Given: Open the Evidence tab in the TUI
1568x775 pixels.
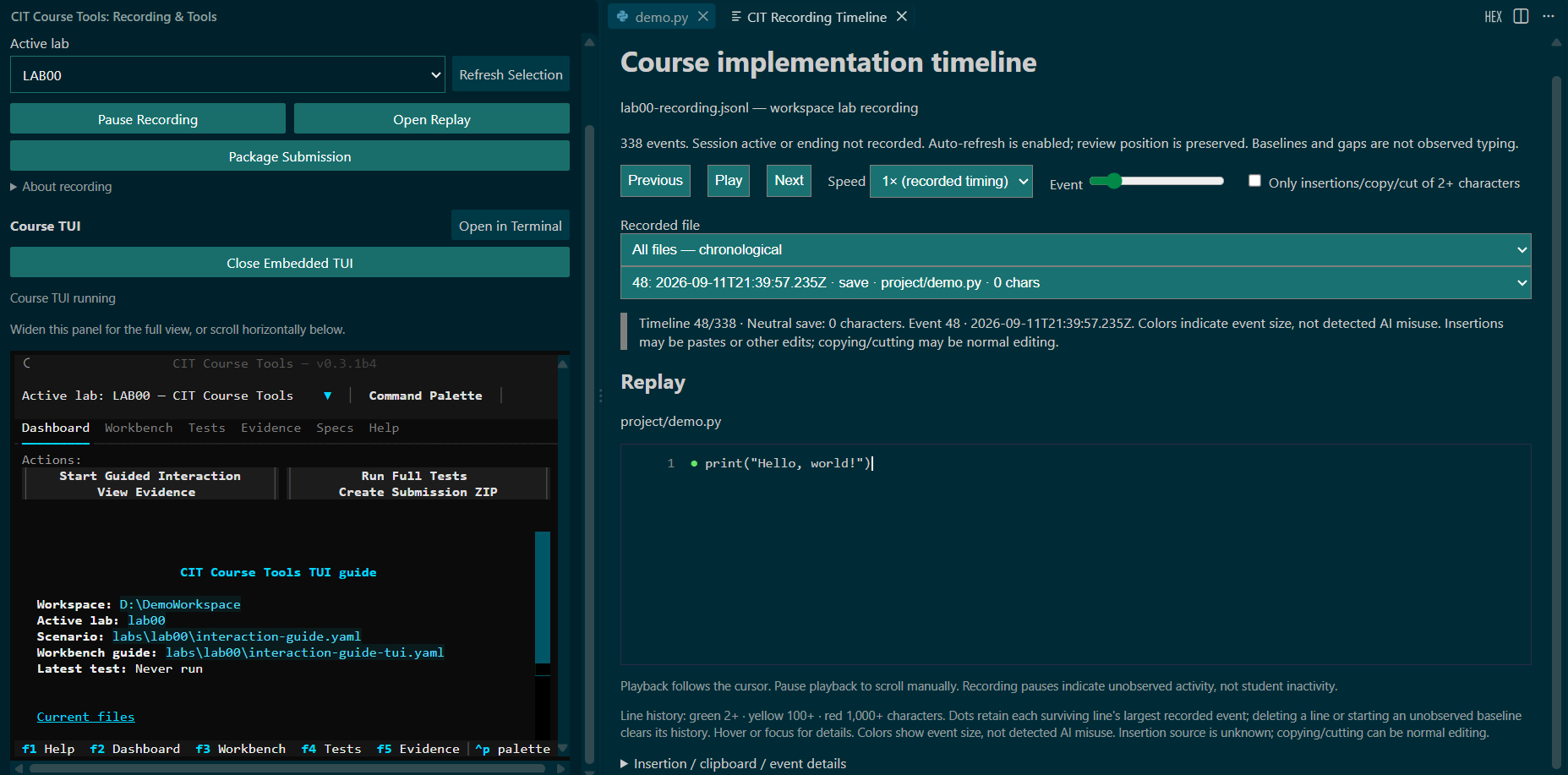Looking at the screenshot, I should (270, 428).
